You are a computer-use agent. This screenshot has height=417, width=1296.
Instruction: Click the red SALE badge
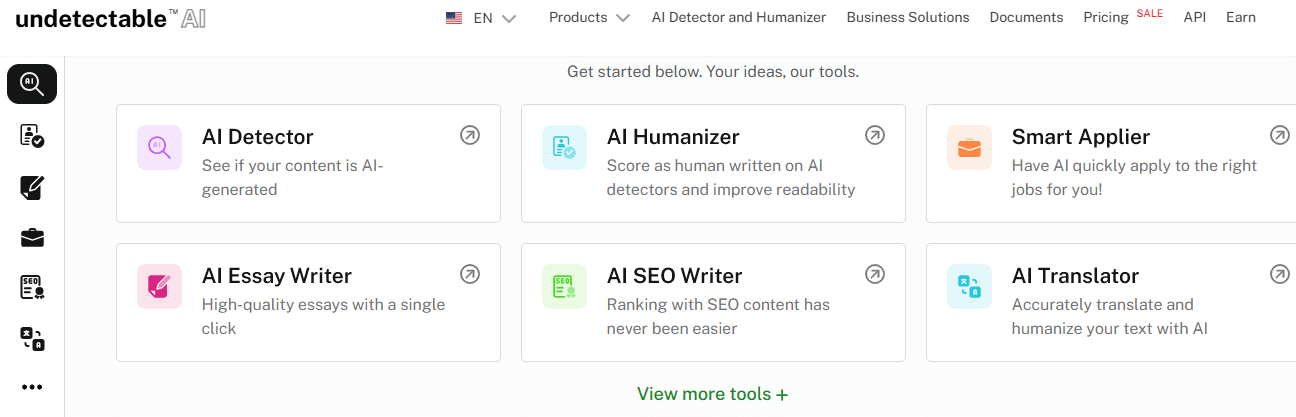1150,13
